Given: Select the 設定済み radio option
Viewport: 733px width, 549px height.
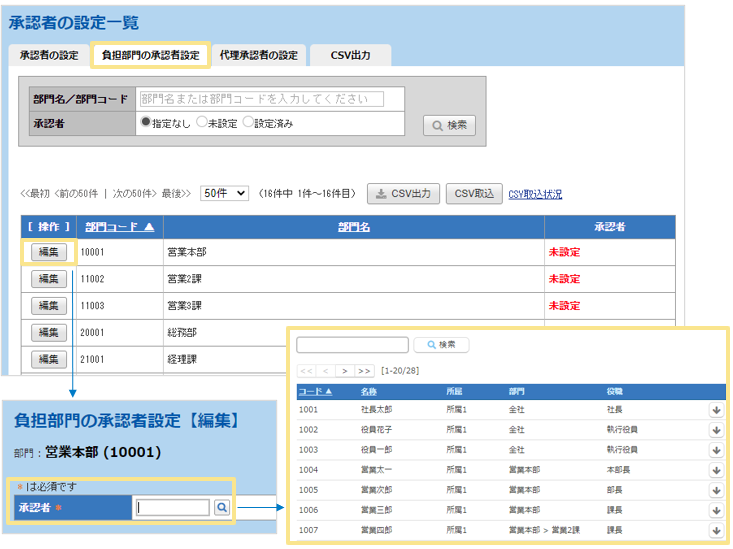Looking at the screenshot, I should coord(248,123).
